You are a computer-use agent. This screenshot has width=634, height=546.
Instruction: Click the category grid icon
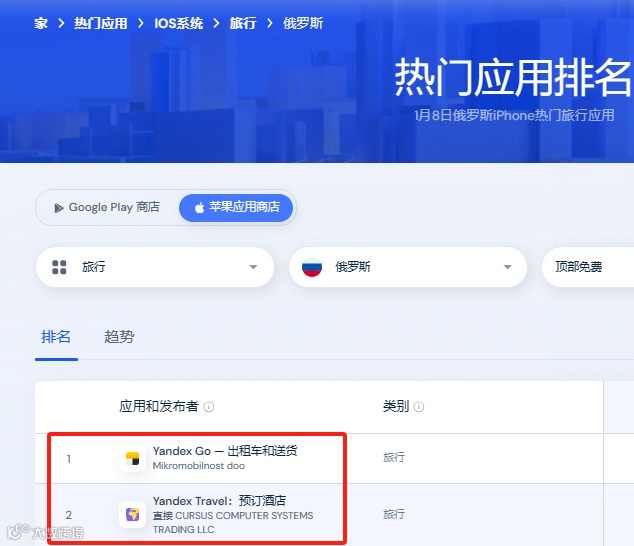59,267
